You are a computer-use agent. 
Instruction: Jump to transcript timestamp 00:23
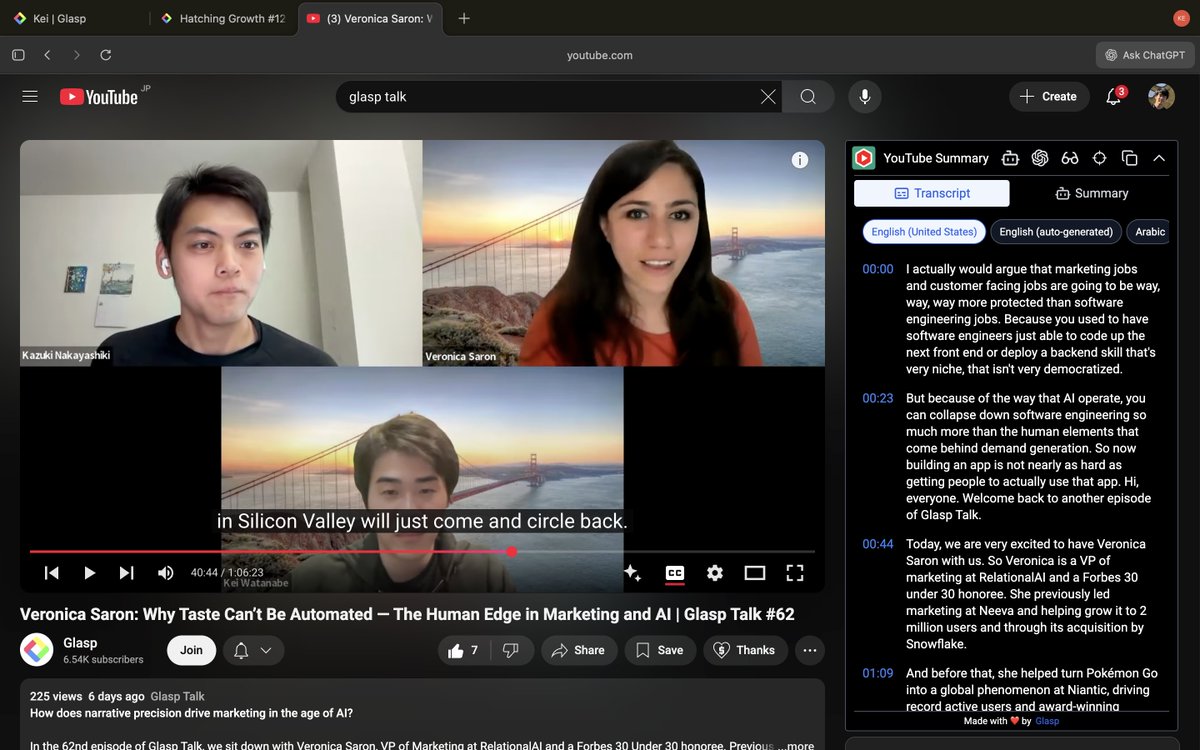[x=878, y=398]
